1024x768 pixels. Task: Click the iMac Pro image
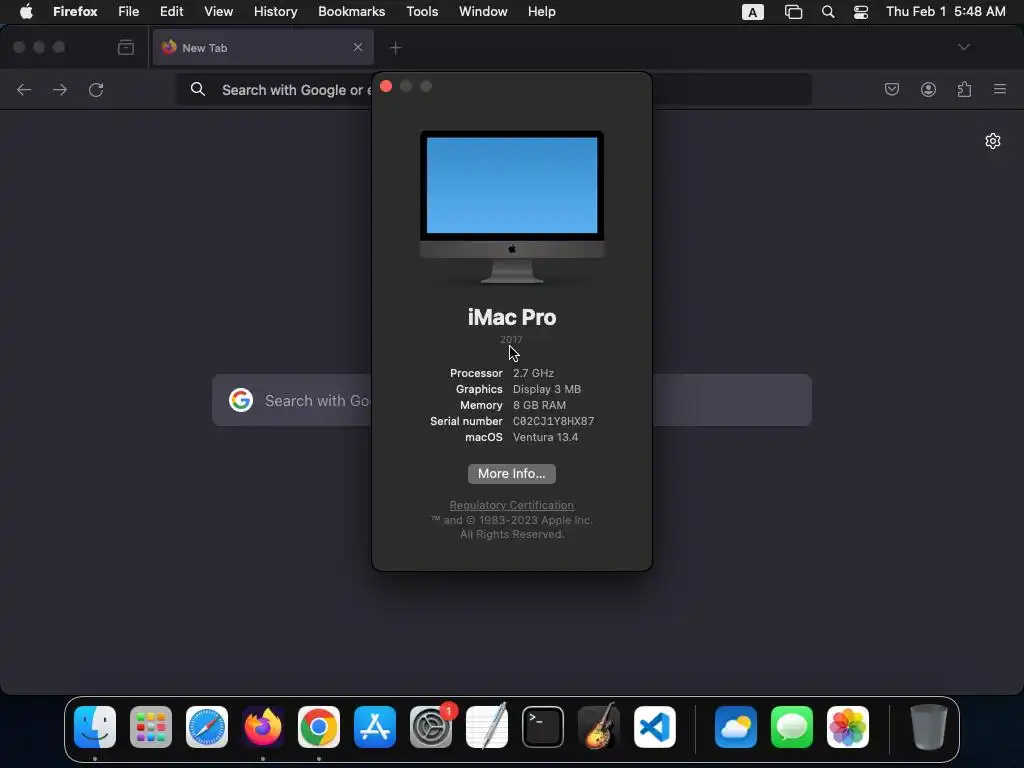coord(512,207)
